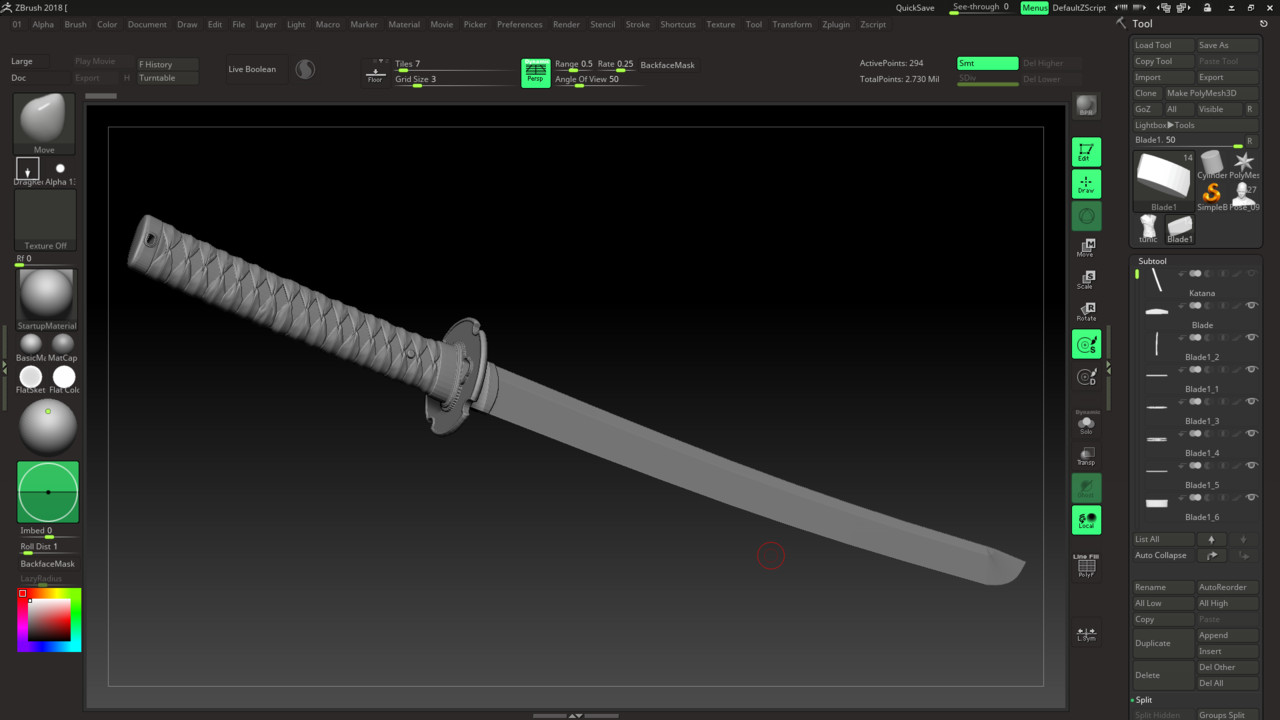The width and height of the screenshot is (1280, 720).
Task: Choose the BasicMaterial sphere
Action: point(31,346)
